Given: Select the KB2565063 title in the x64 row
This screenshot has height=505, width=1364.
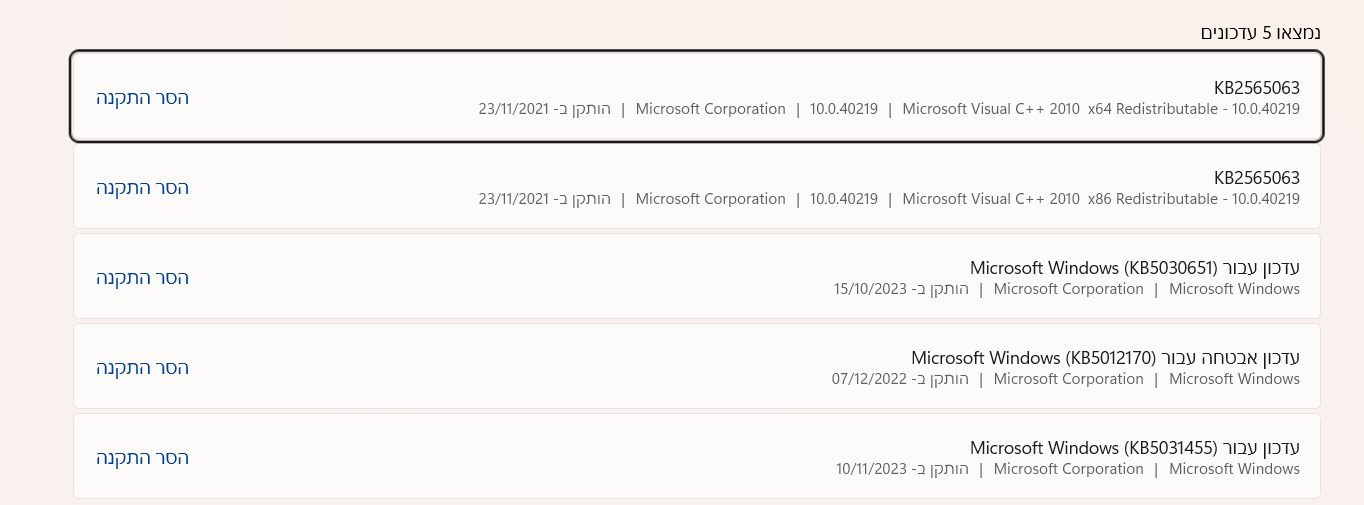Looking at the screenshot, I should tap(1256, 88).
